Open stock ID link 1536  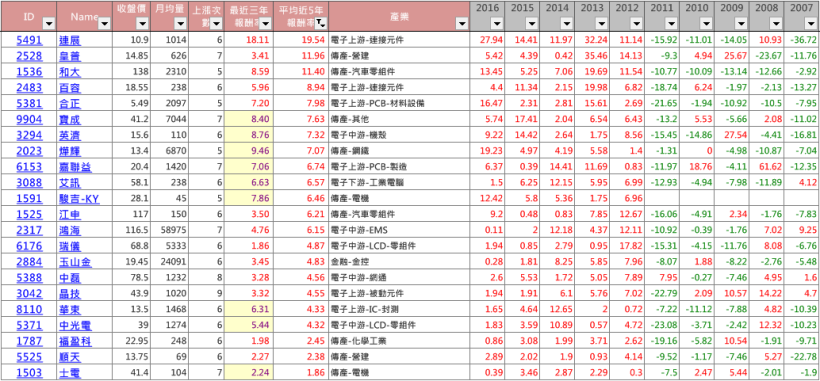point(29,72)
